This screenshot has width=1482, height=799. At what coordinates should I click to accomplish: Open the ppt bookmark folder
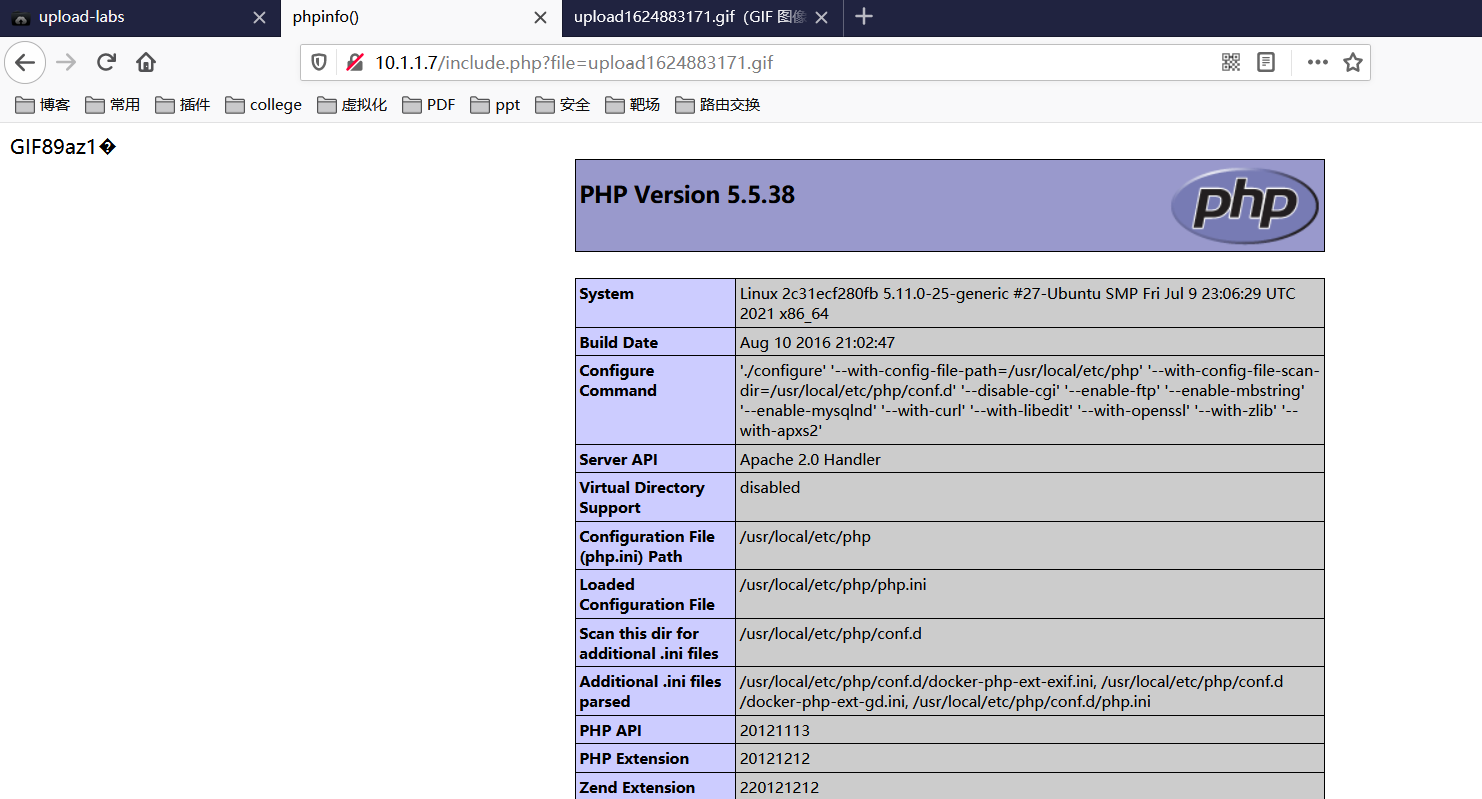(x=495, y=105)
